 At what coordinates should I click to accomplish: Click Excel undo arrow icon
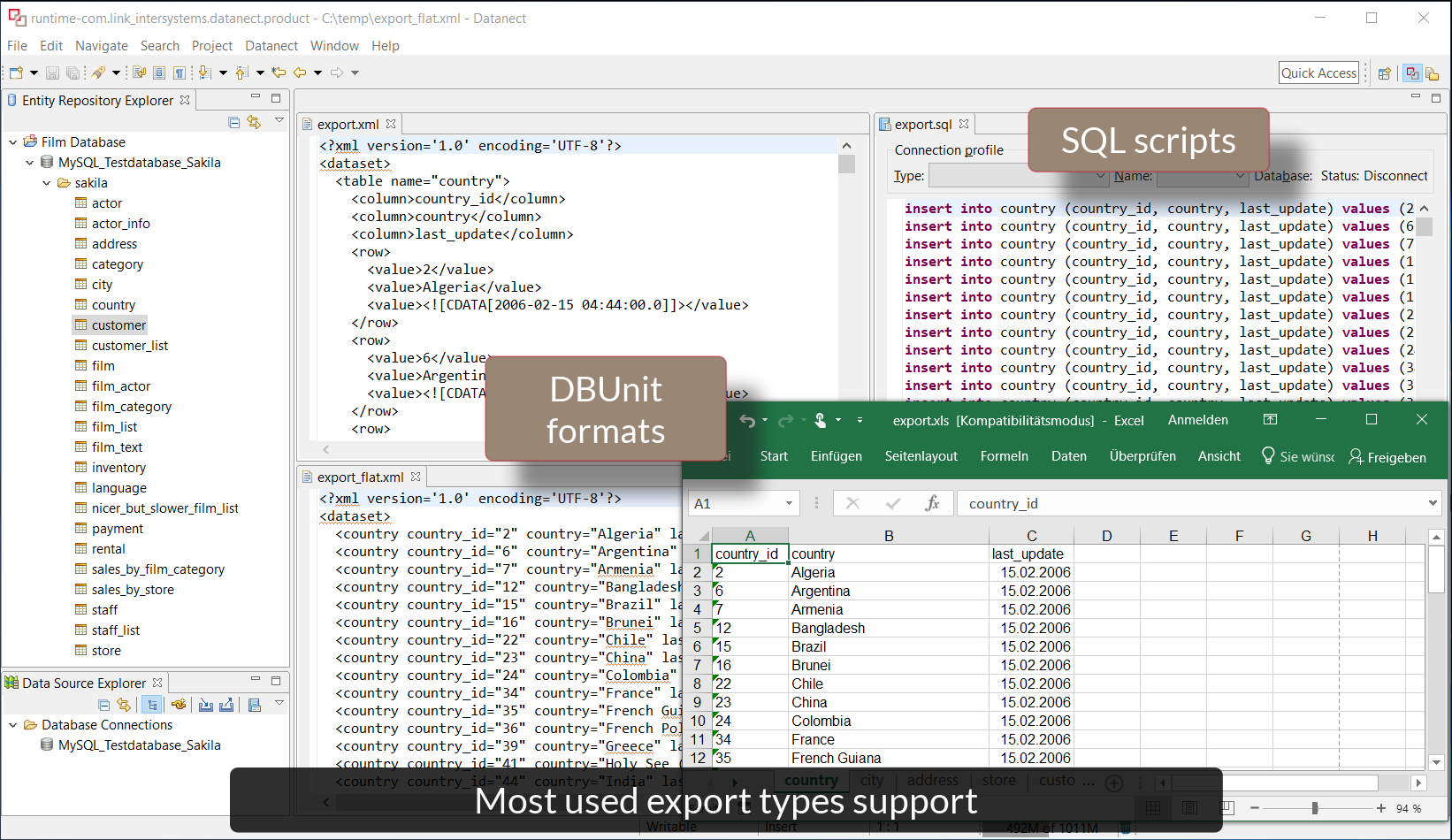pyautogui.click(x=747, y=421)
